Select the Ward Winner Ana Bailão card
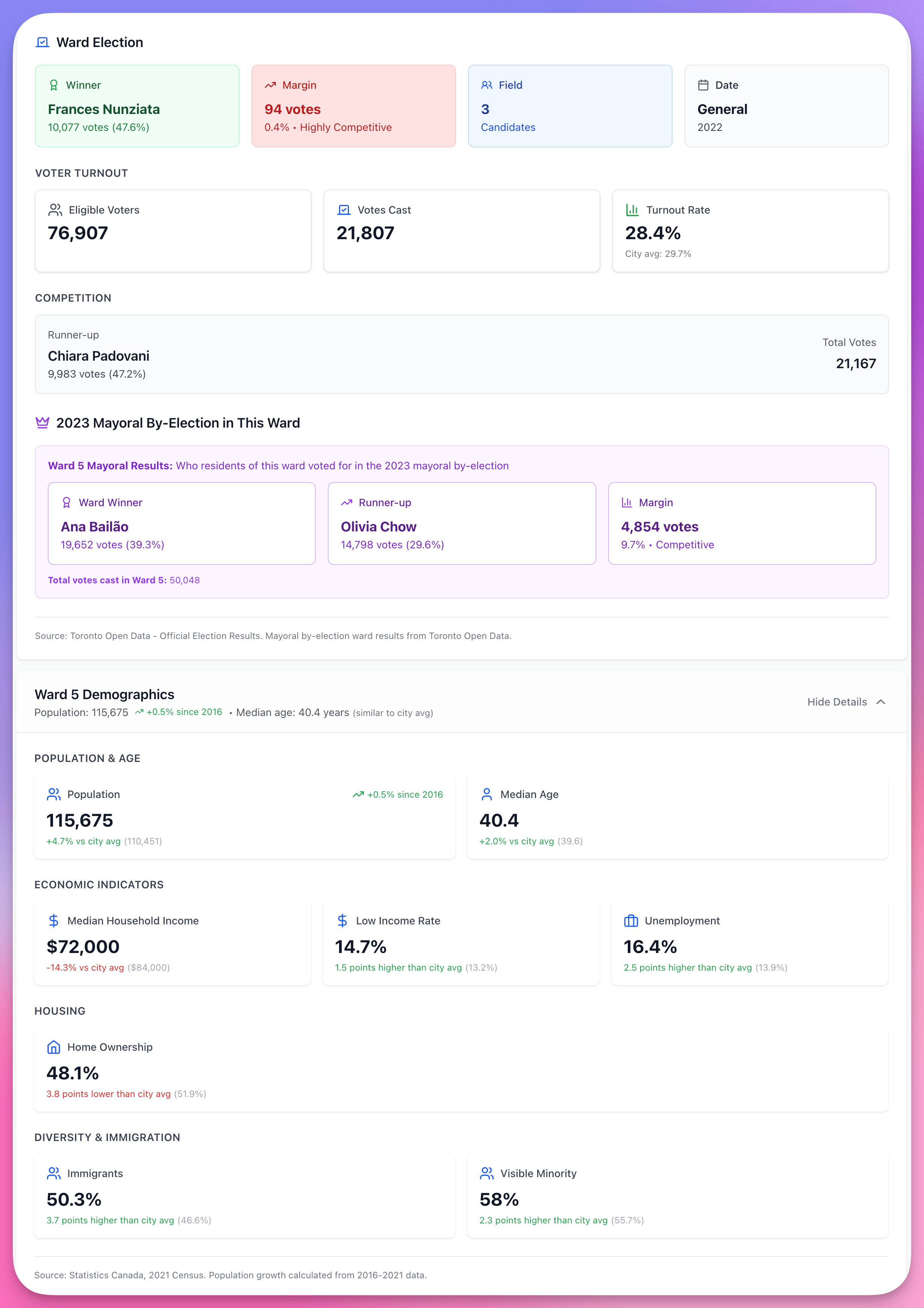 (181, 523)
